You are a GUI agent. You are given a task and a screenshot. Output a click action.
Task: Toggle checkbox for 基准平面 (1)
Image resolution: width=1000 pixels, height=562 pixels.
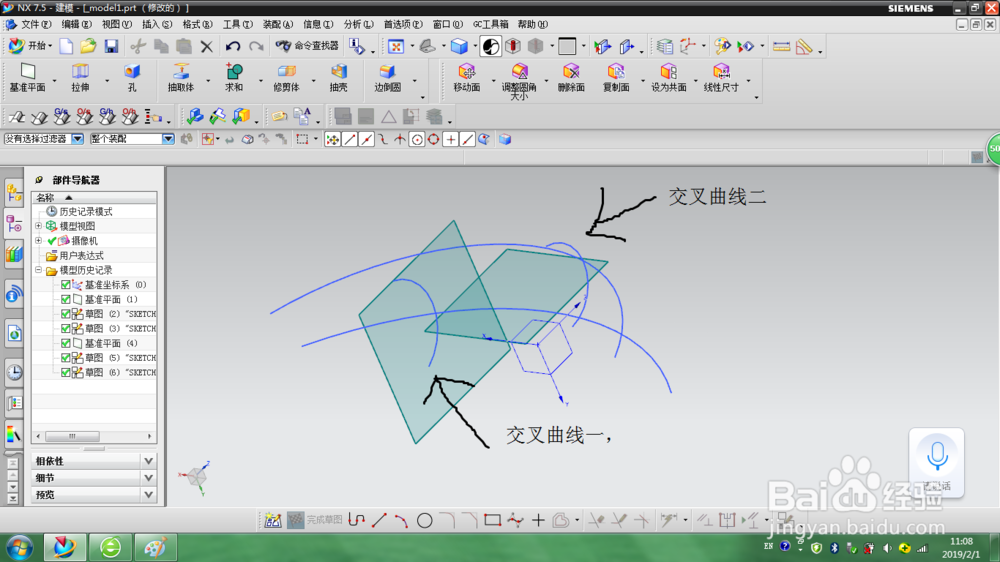click(x=66, y=300)
